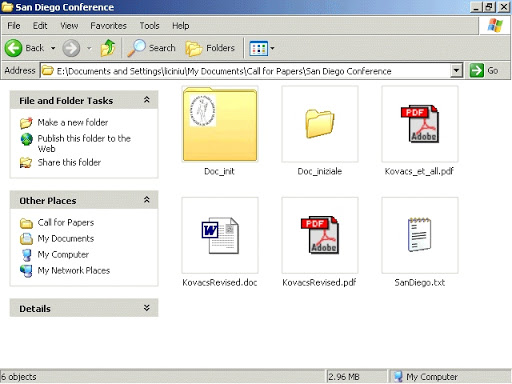Open the Doc_init folder thumbnail

220,124
